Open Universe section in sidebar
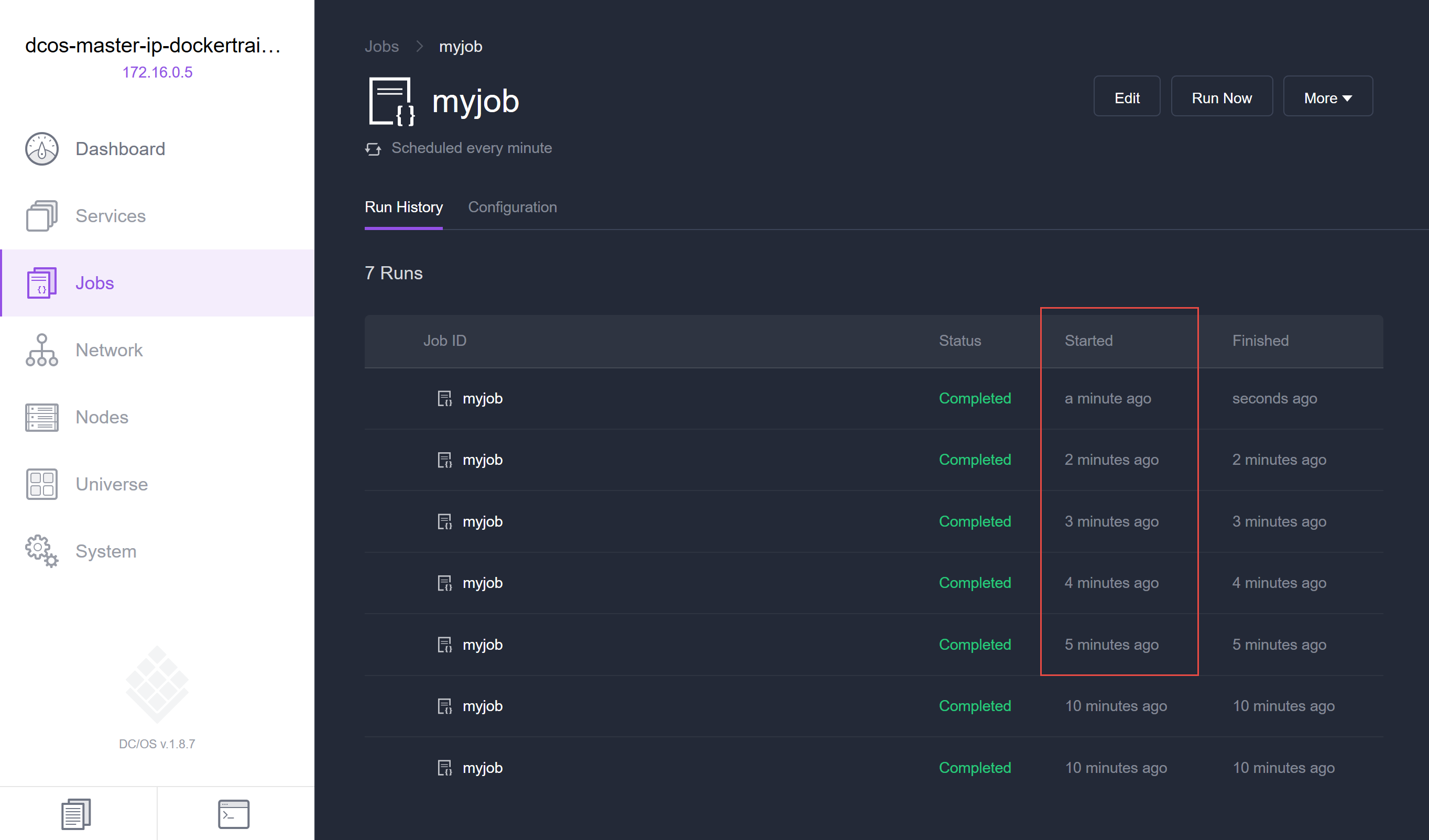1429x840 pixels. point(112,484)
